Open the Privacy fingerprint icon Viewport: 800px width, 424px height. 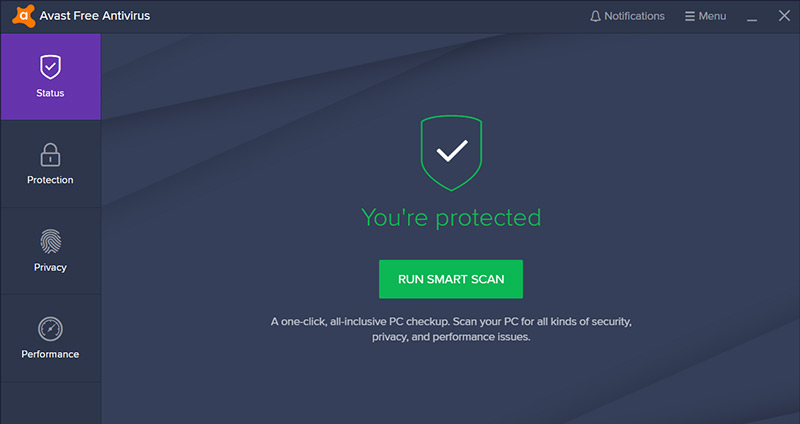click(x=50, y=241)
